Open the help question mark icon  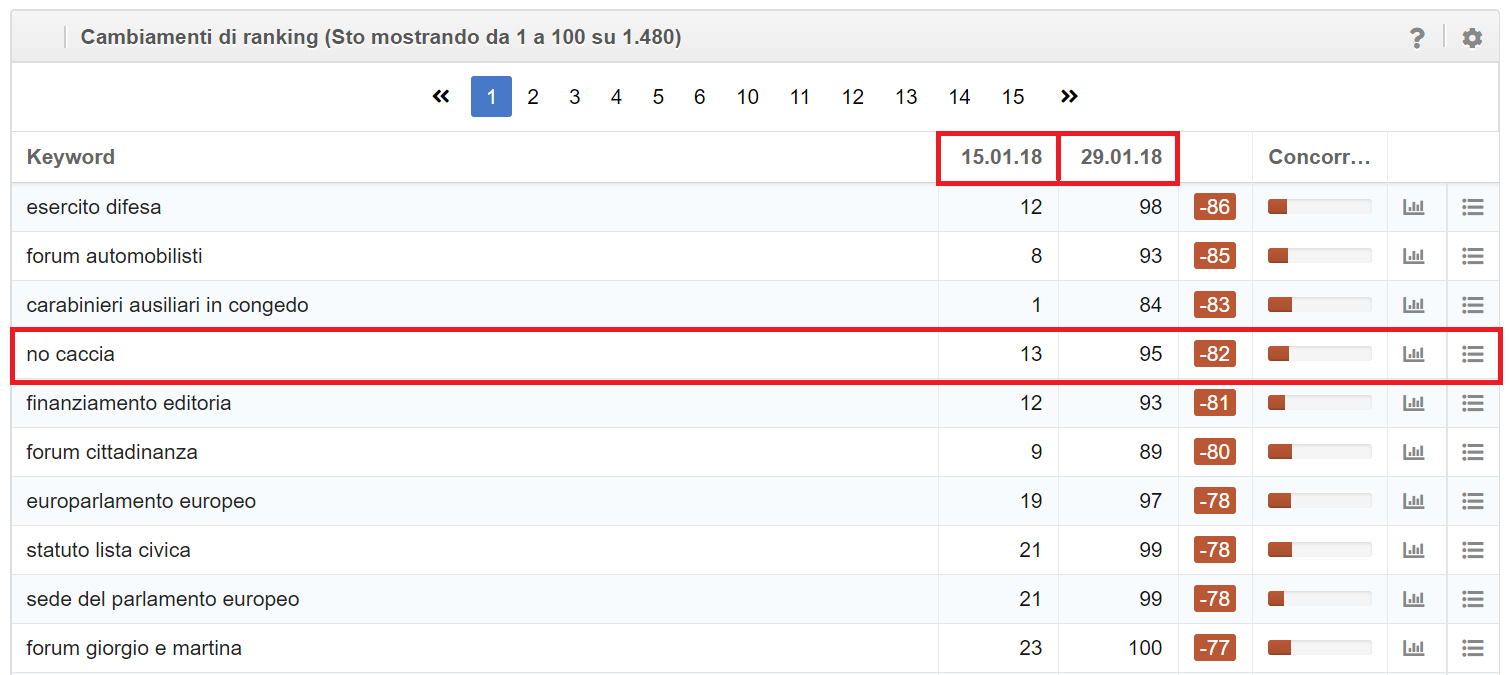click(x=1416, y=38)
